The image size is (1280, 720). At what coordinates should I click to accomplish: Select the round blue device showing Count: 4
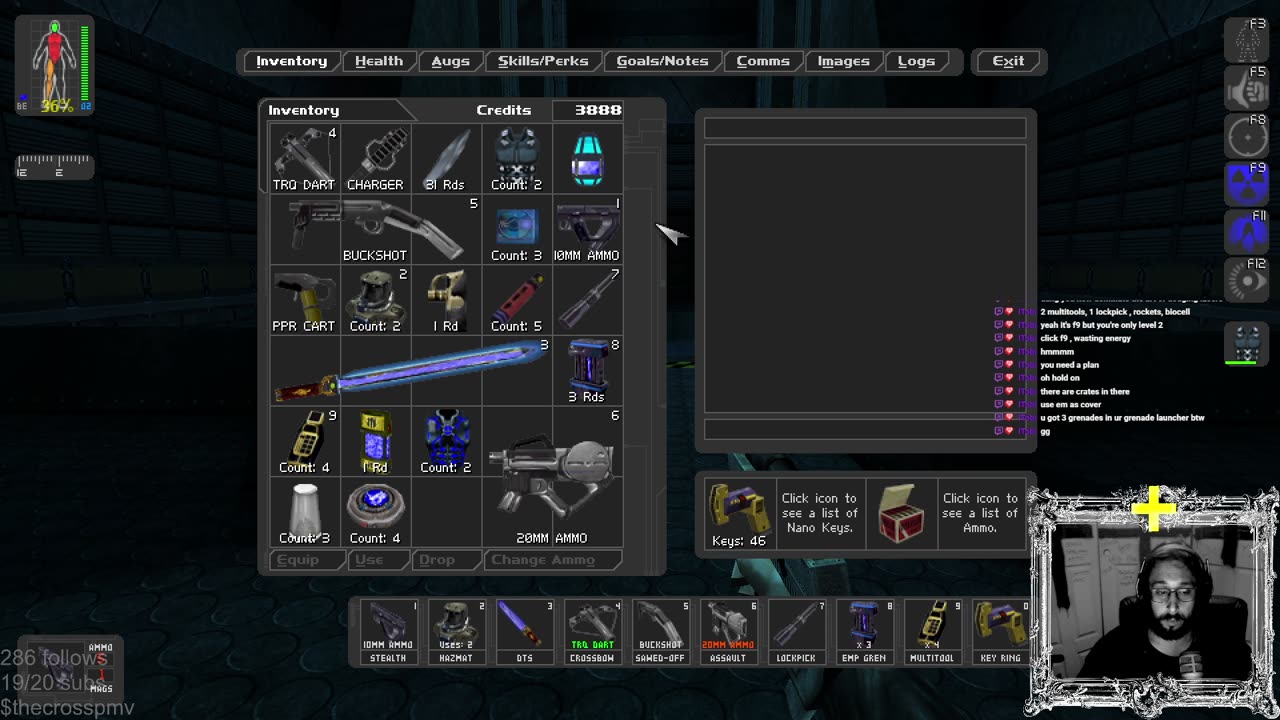[375, 513]
